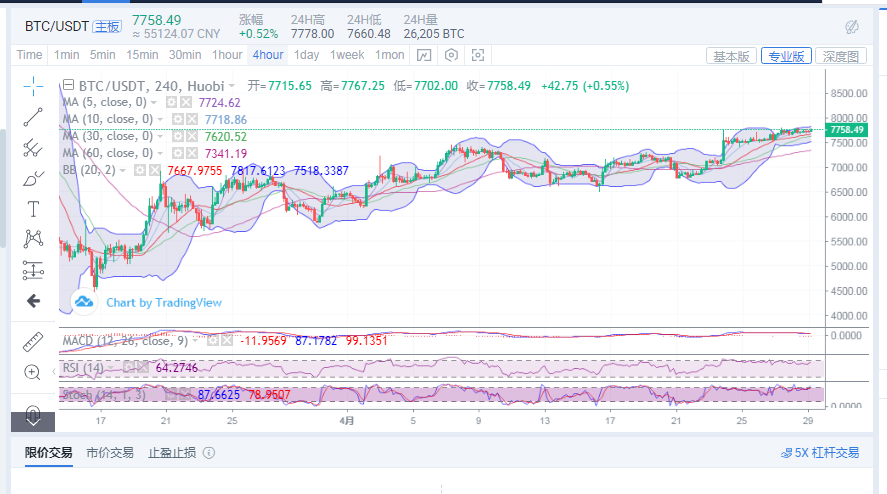Viewport: 887px width, 494px height.
Task: Expand BTC/USDT, 240, Huobi title dropdown
Action: click(232, 86)
